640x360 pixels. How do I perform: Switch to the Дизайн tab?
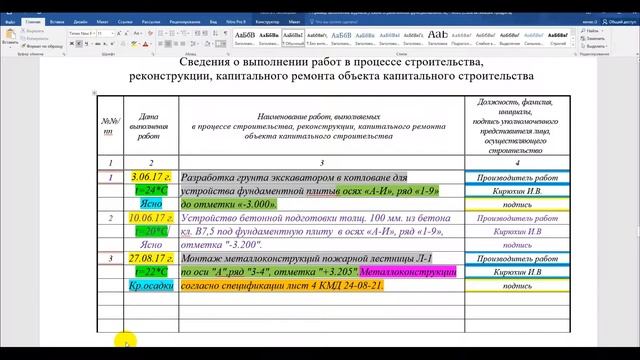(x=80, y=22)
